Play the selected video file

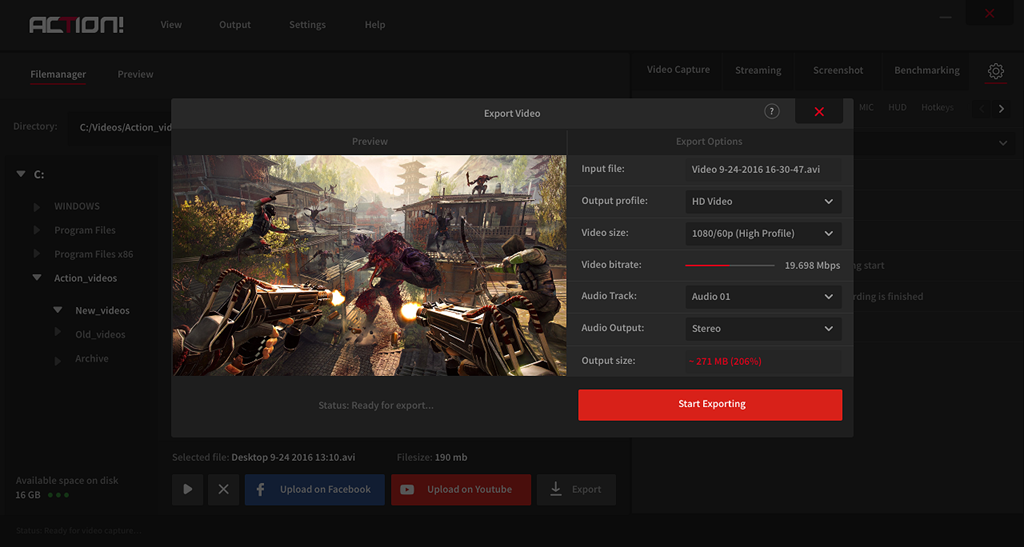(187, 489)
